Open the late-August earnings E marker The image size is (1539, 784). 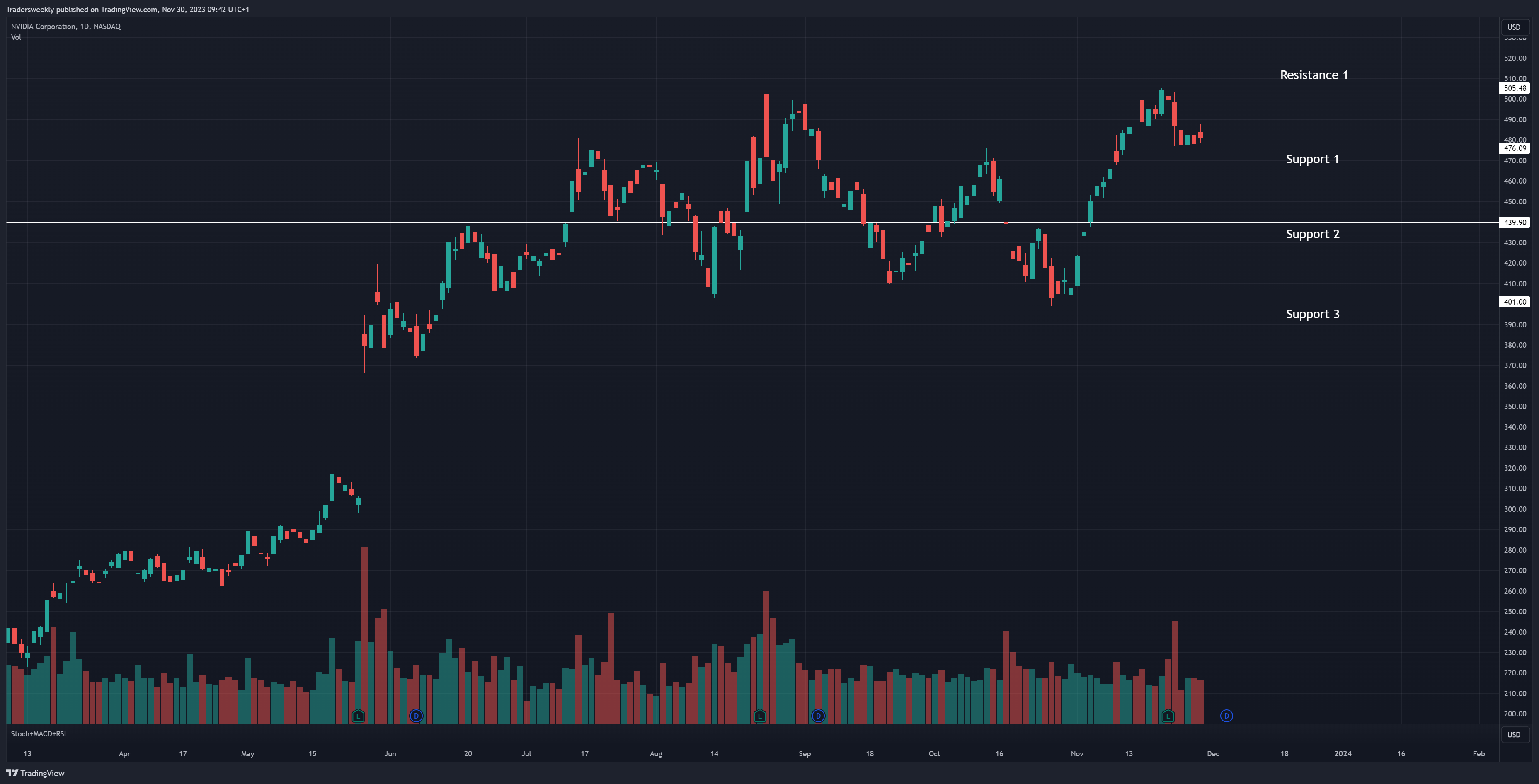tap(759, 715)
